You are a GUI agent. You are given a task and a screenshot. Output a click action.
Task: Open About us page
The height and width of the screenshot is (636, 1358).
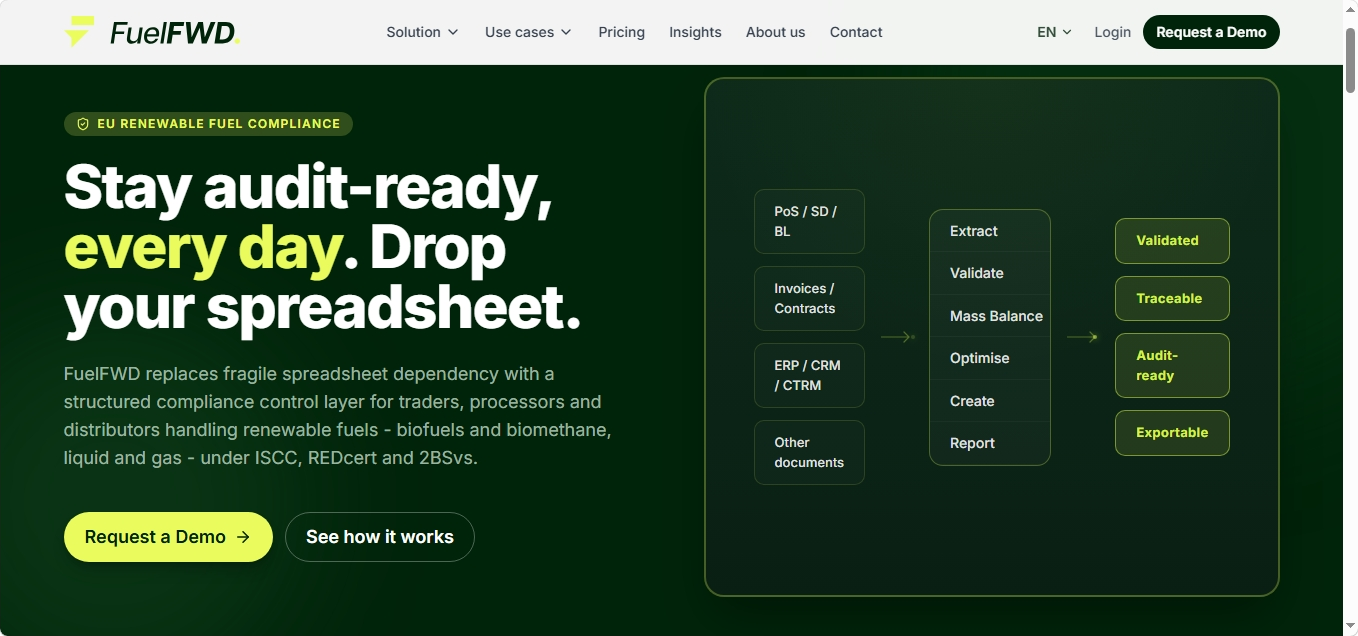click(775, 32)
